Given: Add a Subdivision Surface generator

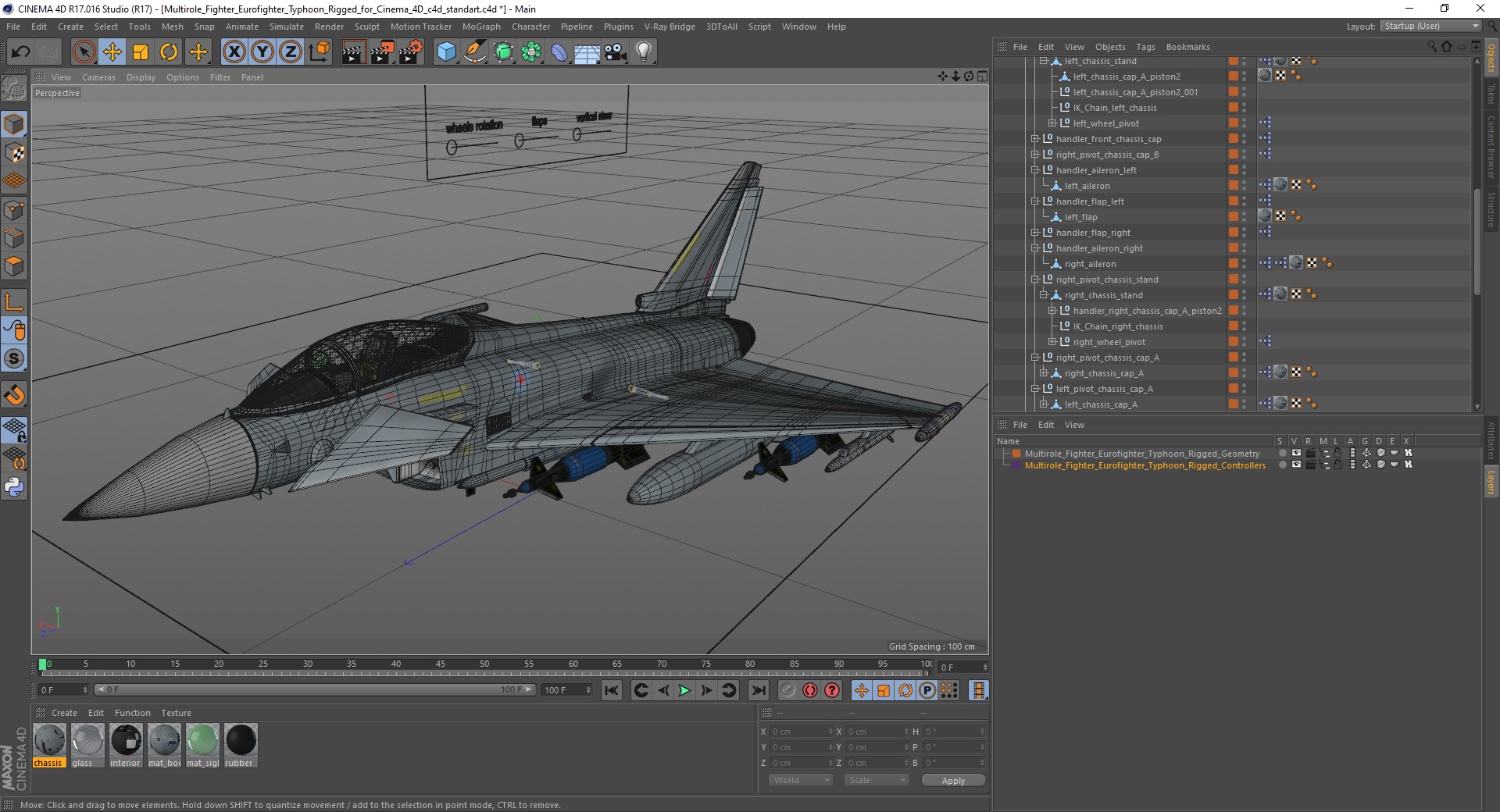Looking at the screenshot, I should [x=503, y=52].
